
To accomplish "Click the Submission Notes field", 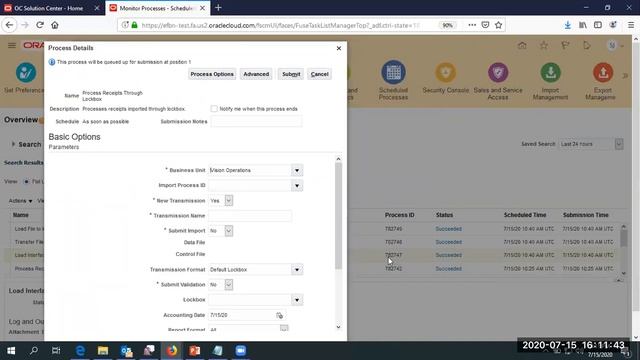I will pos(256,122).
